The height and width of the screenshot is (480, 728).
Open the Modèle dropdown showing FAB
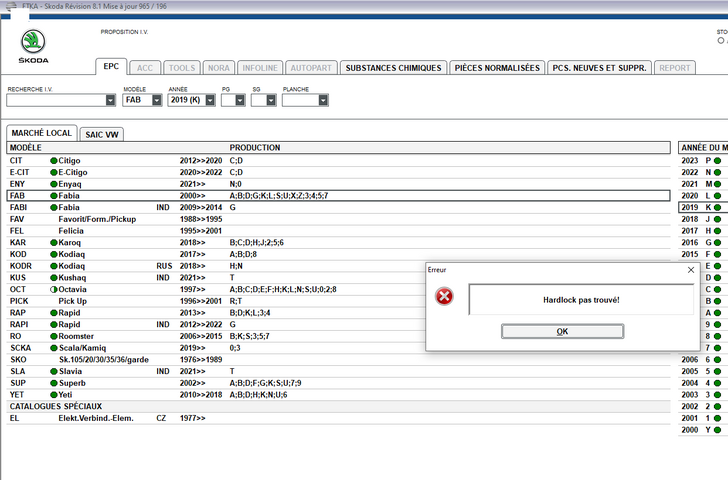(157, 100)
